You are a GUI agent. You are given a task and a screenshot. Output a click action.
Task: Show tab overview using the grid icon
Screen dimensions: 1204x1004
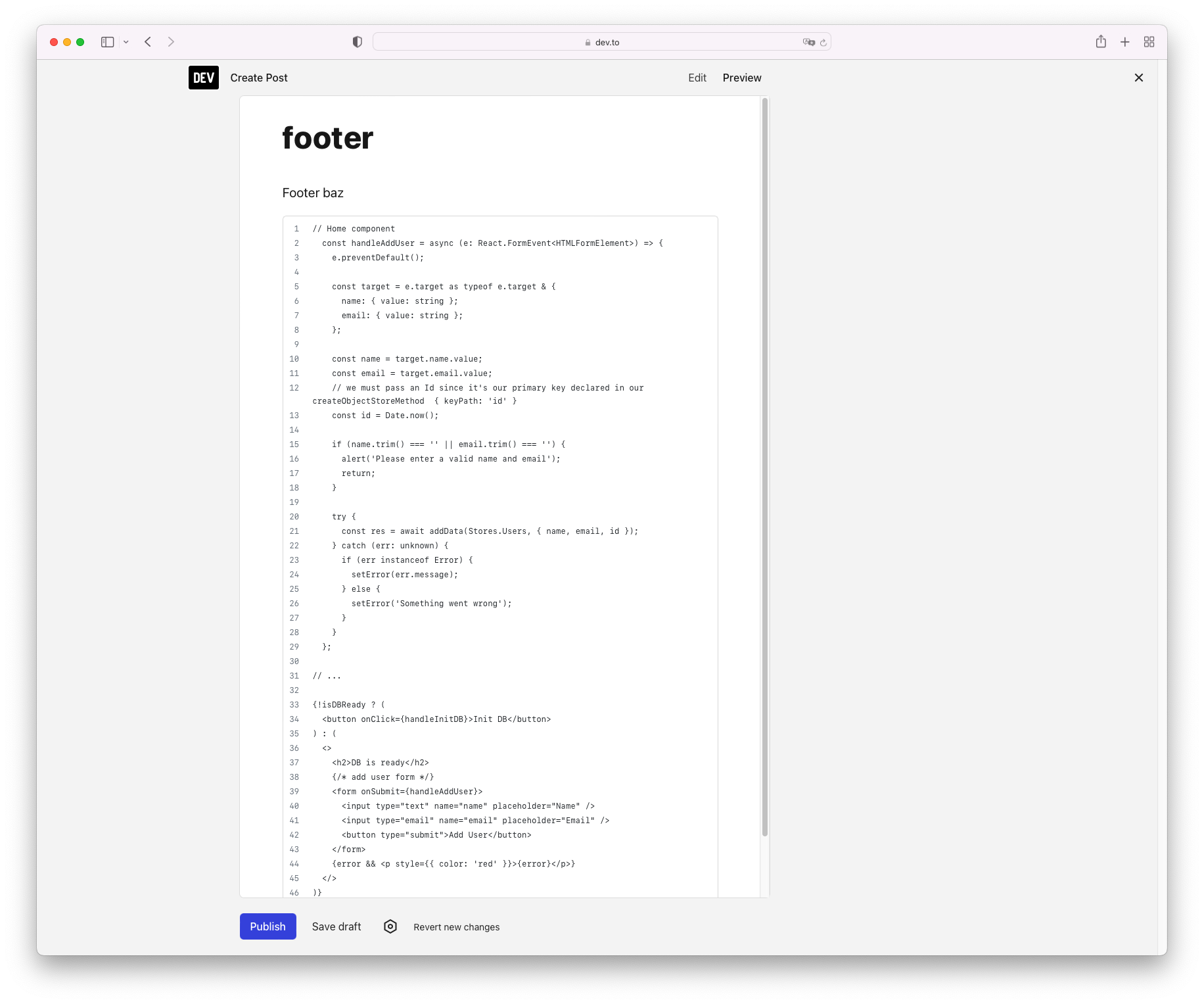tap(1149, 41)
